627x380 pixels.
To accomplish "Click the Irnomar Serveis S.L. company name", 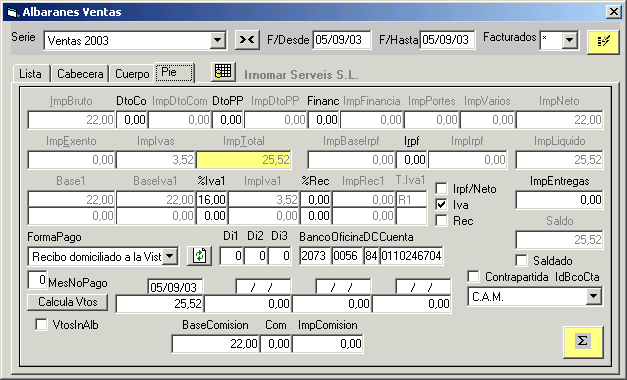I will click(x=301, y=75).
